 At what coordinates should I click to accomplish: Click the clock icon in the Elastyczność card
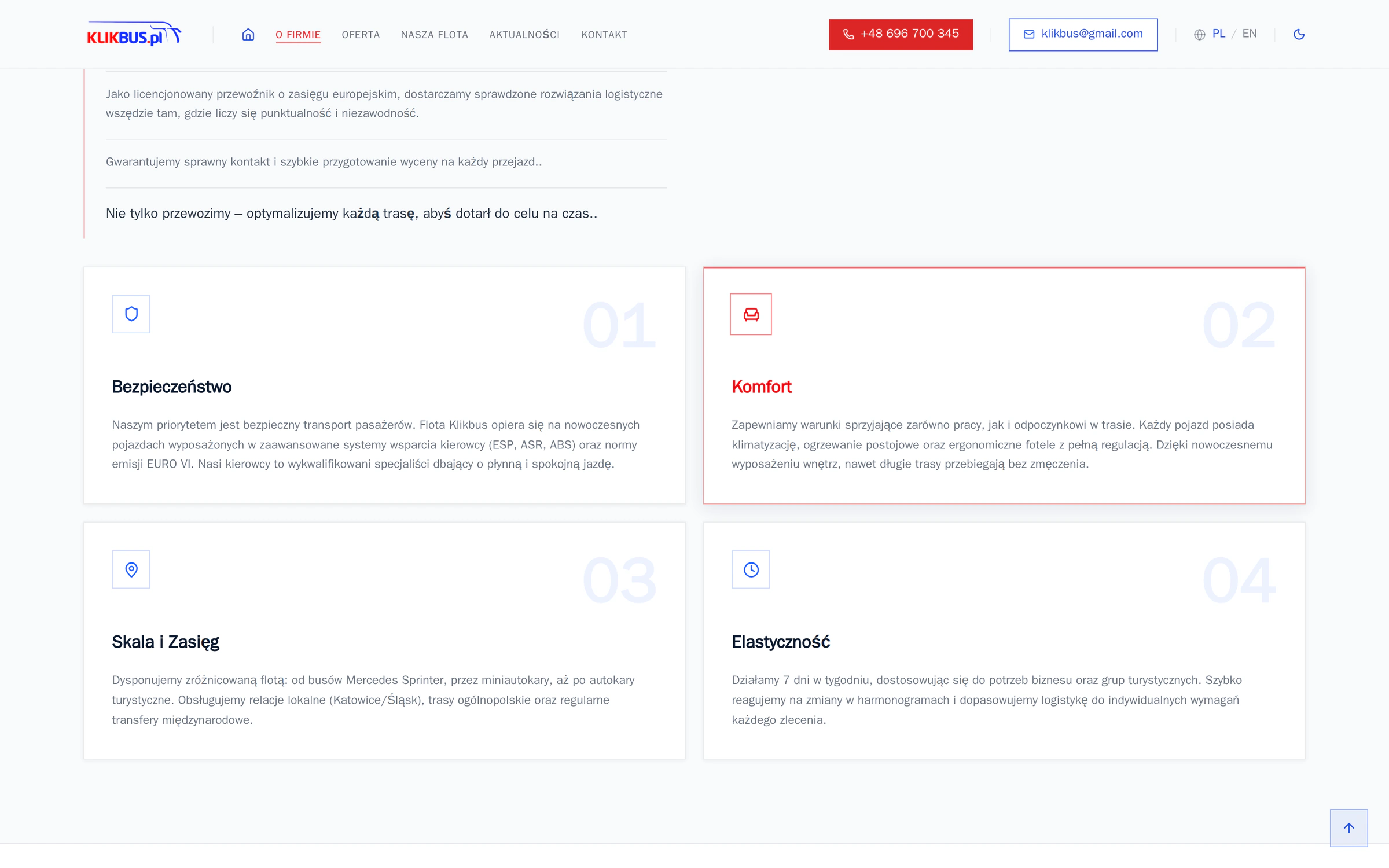coord(751,569)
